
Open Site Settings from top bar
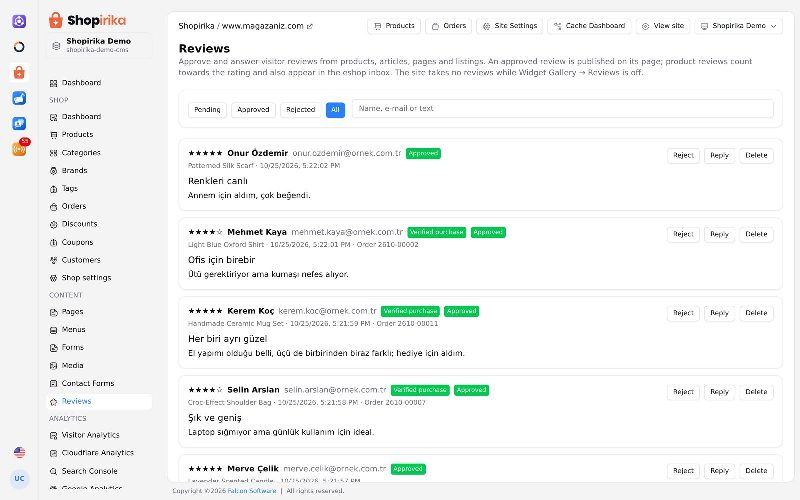point(510,26)
